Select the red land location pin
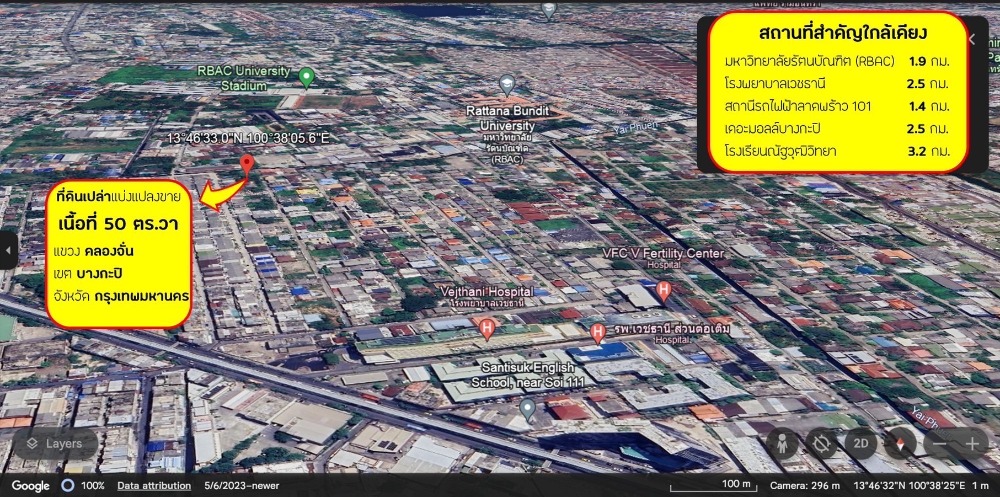Viewport: 1000px width, 497px height. (247, 164)
